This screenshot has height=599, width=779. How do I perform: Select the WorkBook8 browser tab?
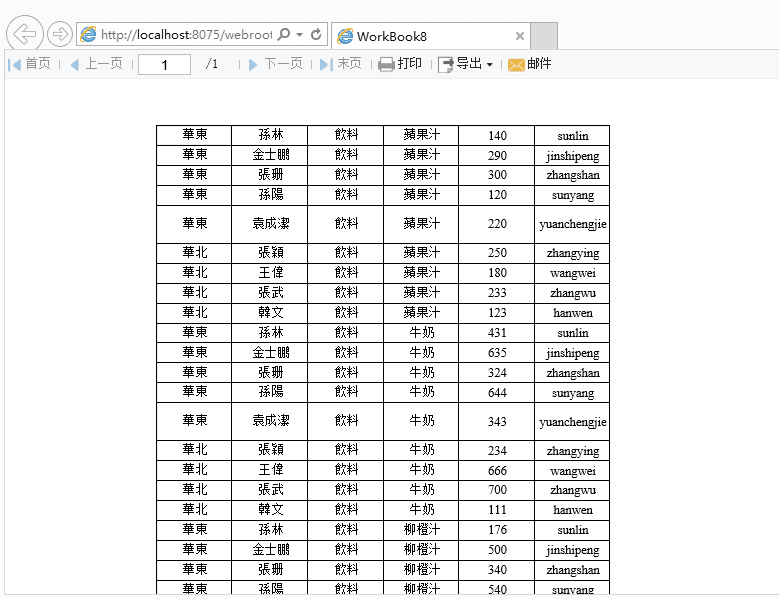pos(430,36)
